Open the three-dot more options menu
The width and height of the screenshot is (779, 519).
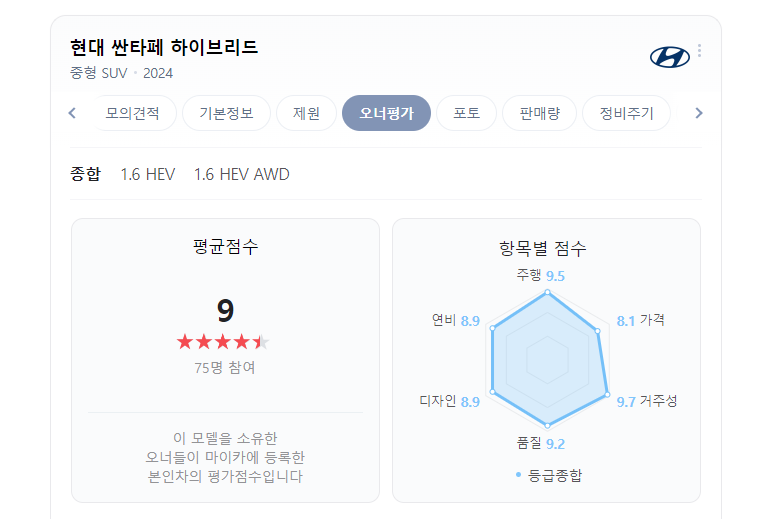click(699, 51)
